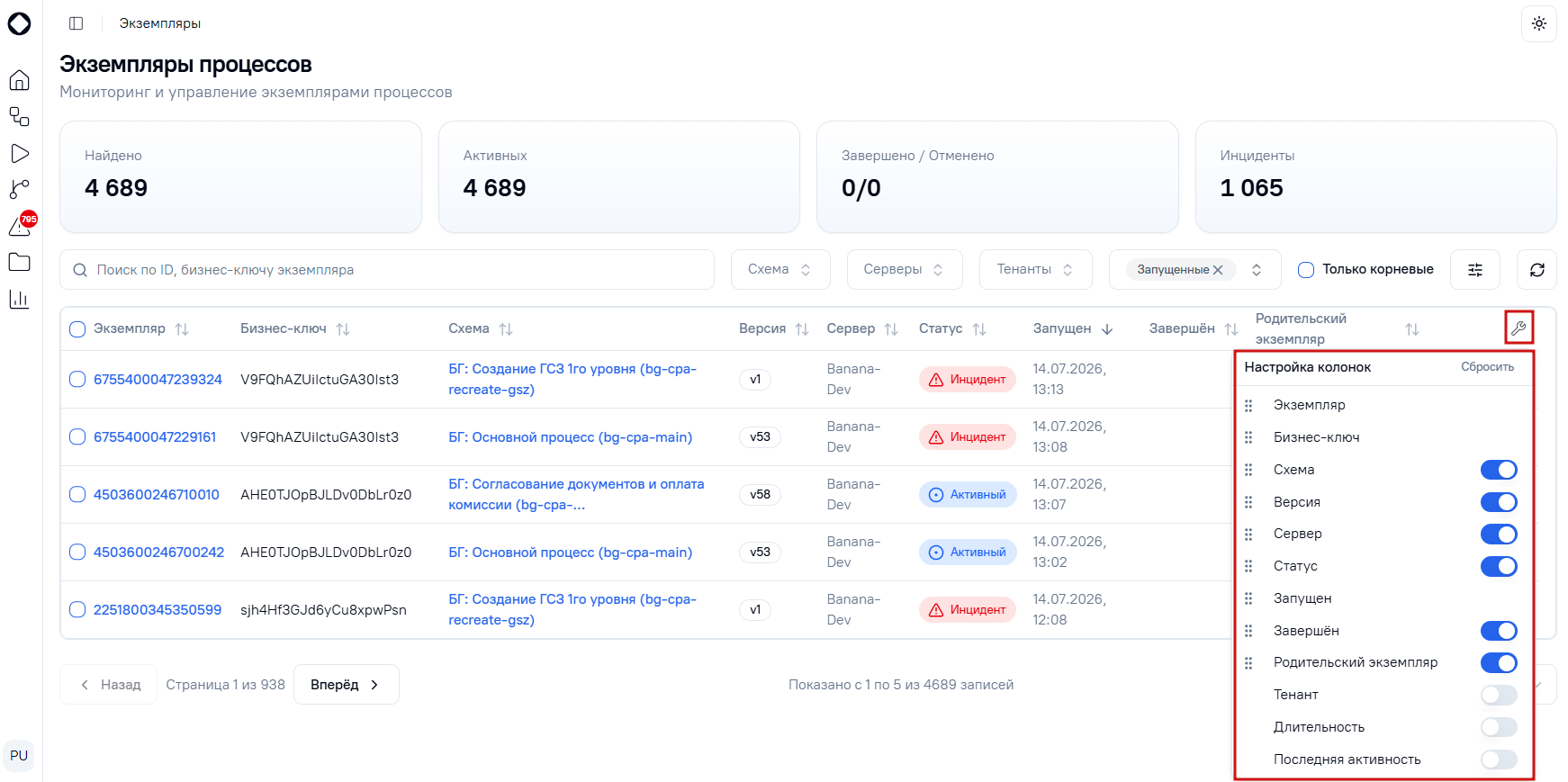This screenshot has width=1568, height=782.
Task: Enable the Тенант column toggle
Action: [1499, 695]
